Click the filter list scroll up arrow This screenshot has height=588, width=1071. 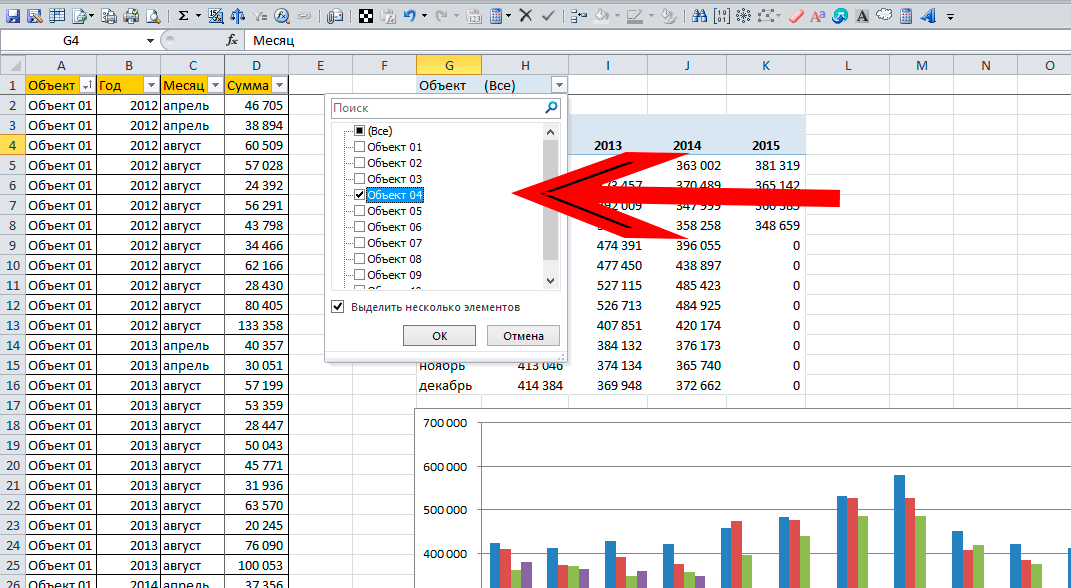click(551, 131)
